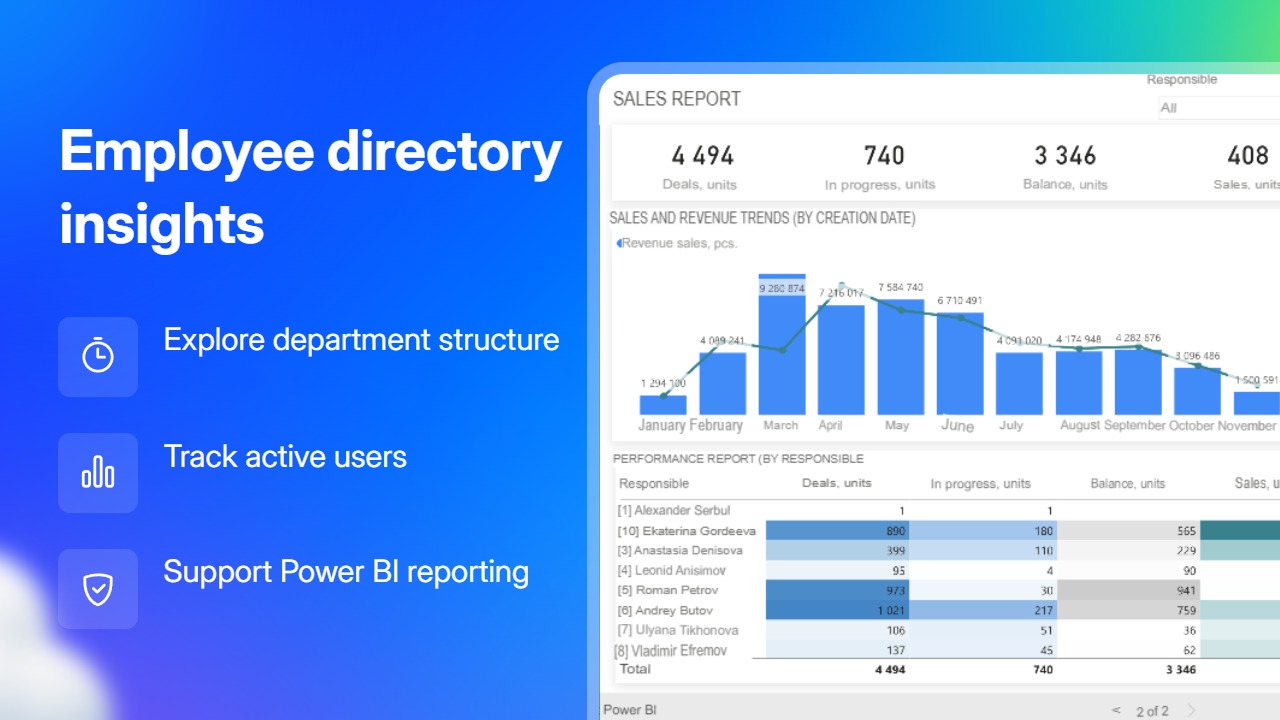Select the June bar in the revenue chart
Image resolution: width=1280 pixels, height=720 pixels.
pyautogui.click(x=960, y=364)
